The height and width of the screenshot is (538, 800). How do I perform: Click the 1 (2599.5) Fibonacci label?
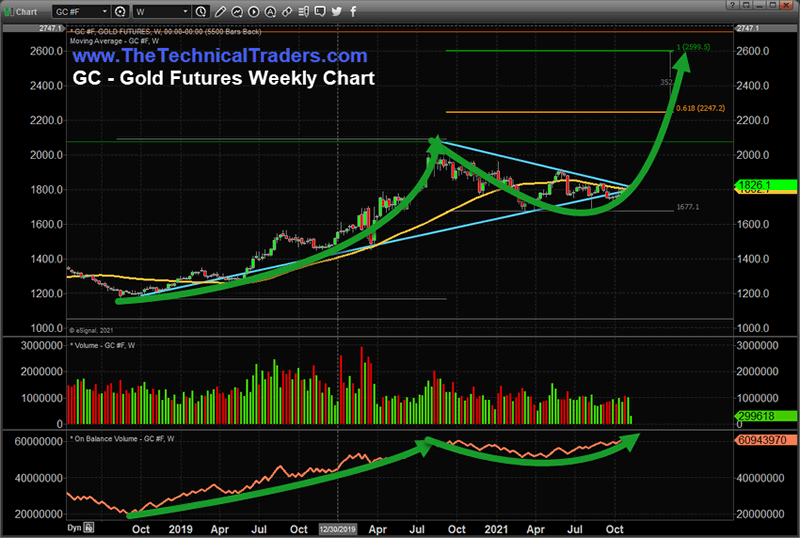click(x=693, y=47)
